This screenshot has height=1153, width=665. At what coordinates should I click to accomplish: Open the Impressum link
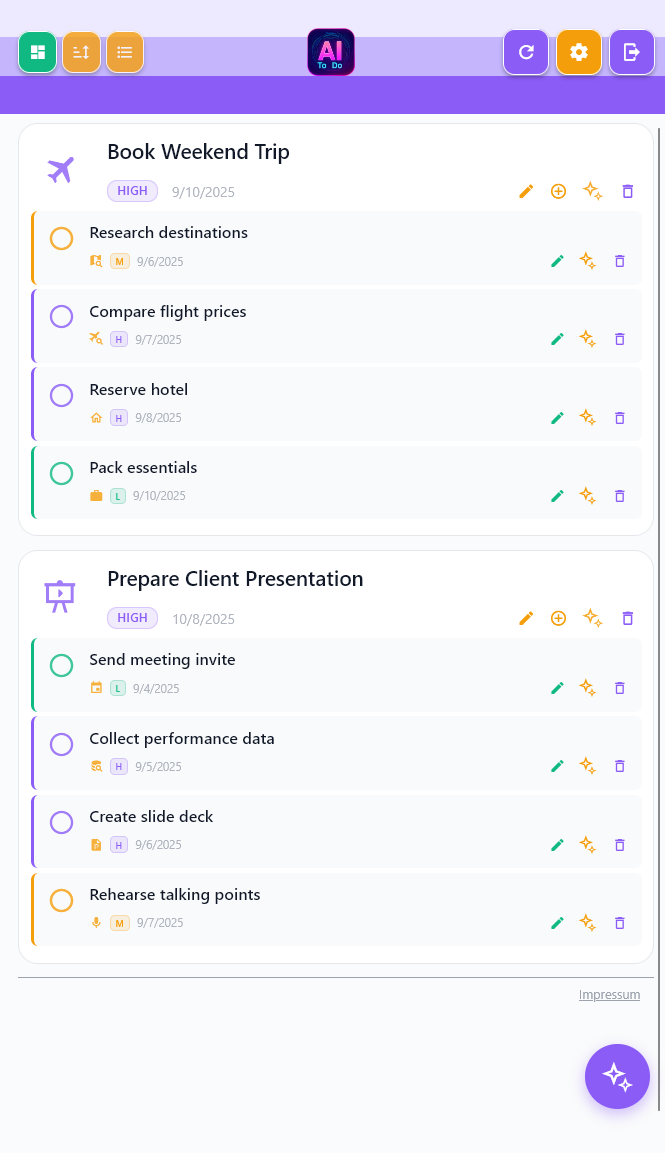point(609,995)
